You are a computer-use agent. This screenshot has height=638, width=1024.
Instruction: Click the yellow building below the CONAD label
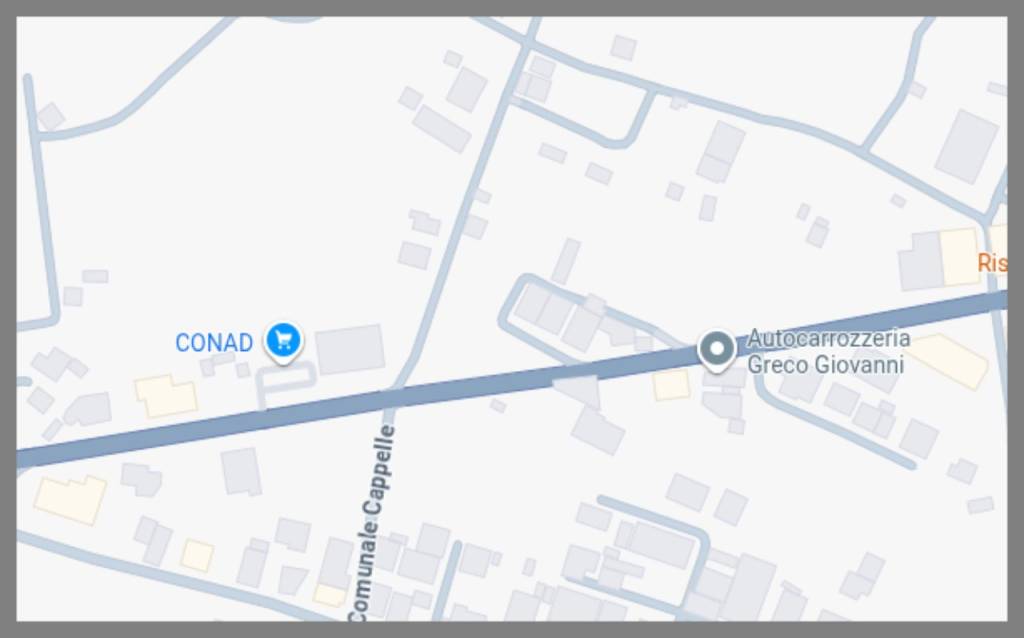pos(166,395)
